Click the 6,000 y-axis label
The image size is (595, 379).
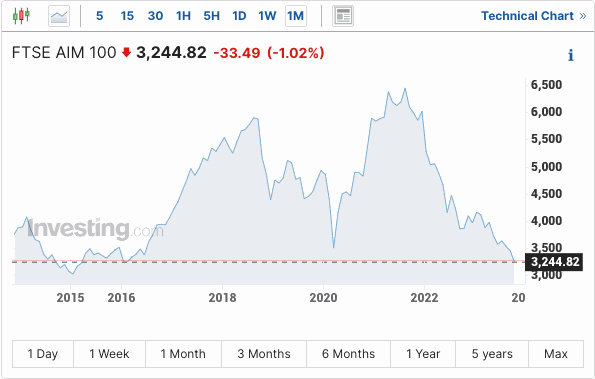[546, 112]
